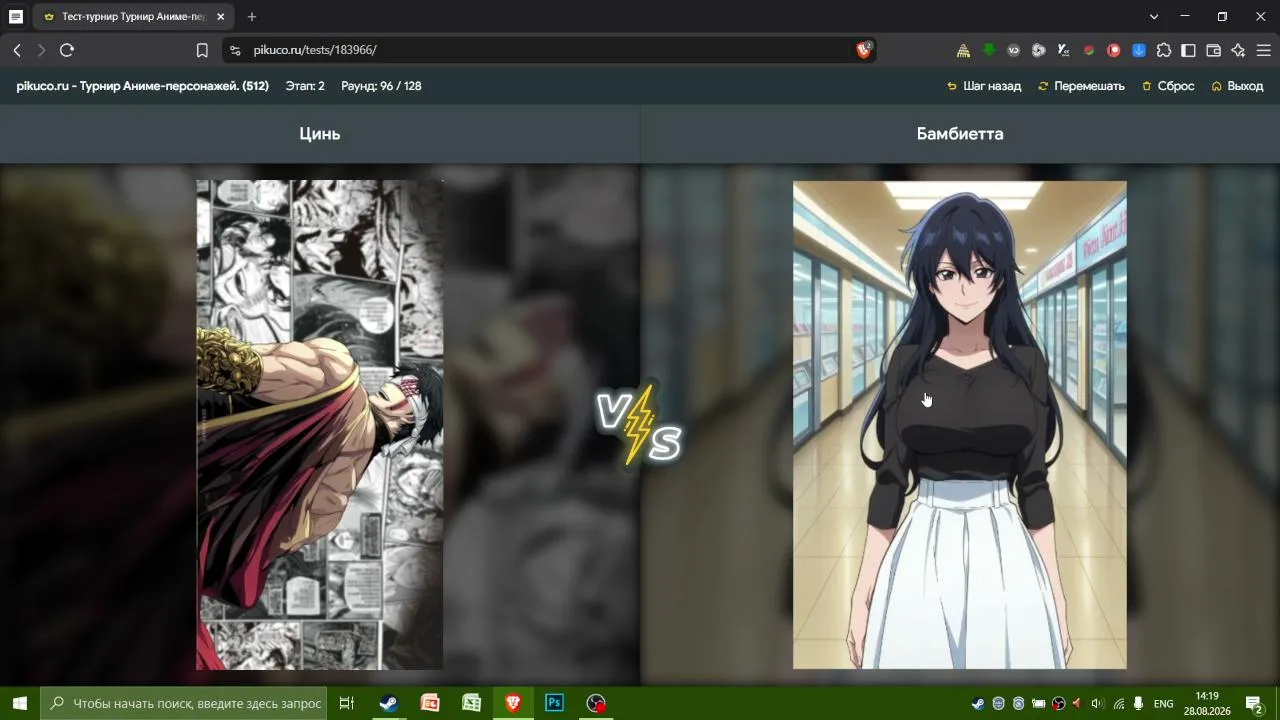This screenshot has height=720, width=1280.
Task: Open OBS Studio from the taskbar
Action: pos(596,703)
